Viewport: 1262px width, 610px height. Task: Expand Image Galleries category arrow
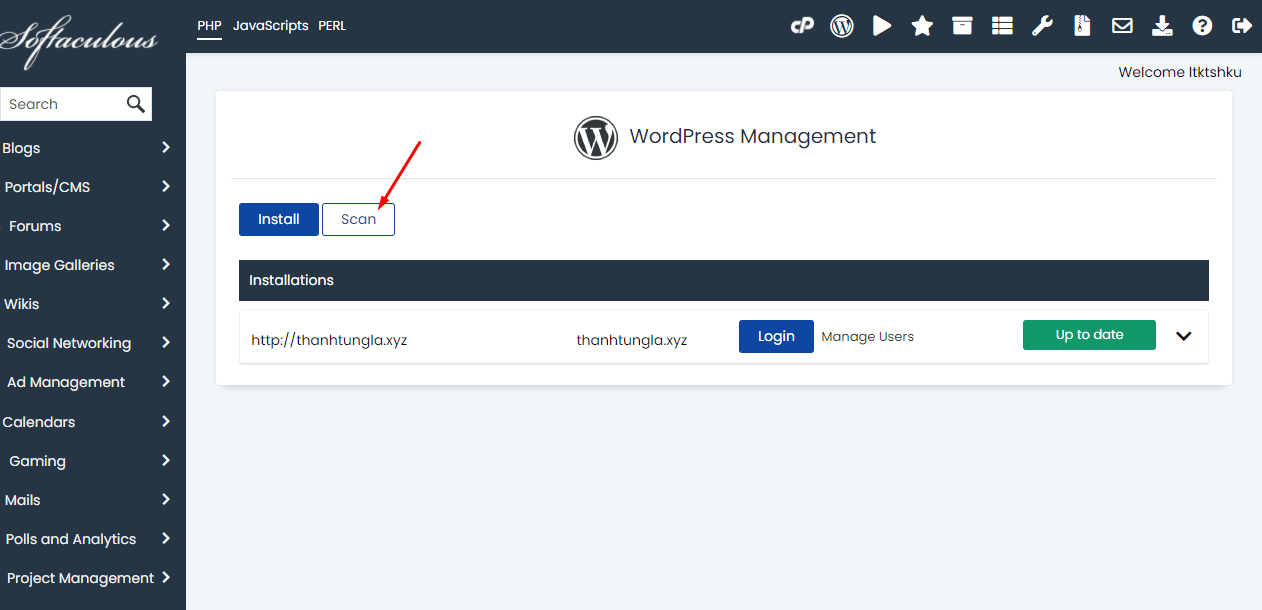click(x=166, y=264)
